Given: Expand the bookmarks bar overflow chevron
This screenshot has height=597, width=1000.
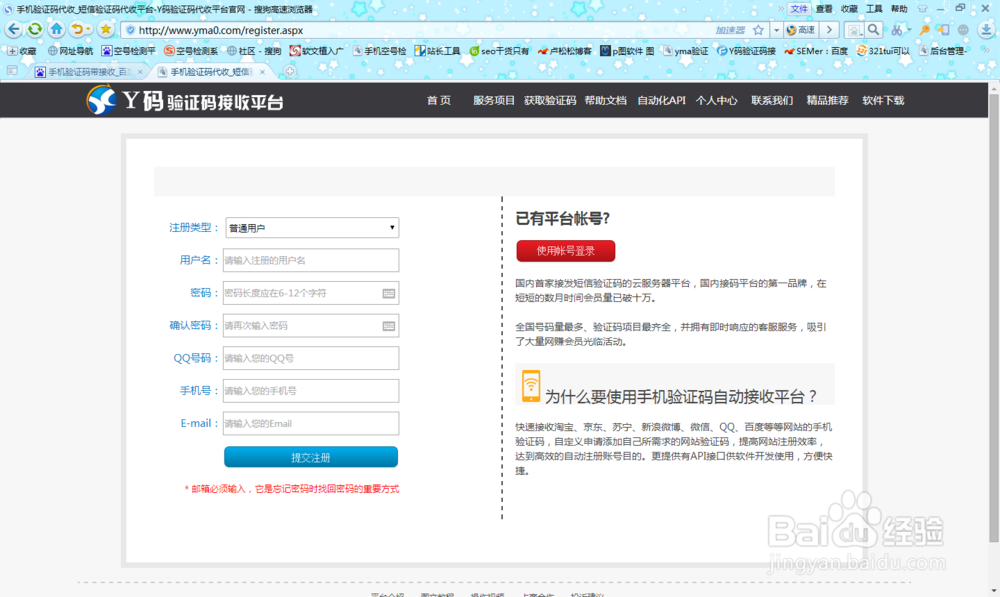Looking at the screenshot, I should pyautogui.click(x=985, y=51).
